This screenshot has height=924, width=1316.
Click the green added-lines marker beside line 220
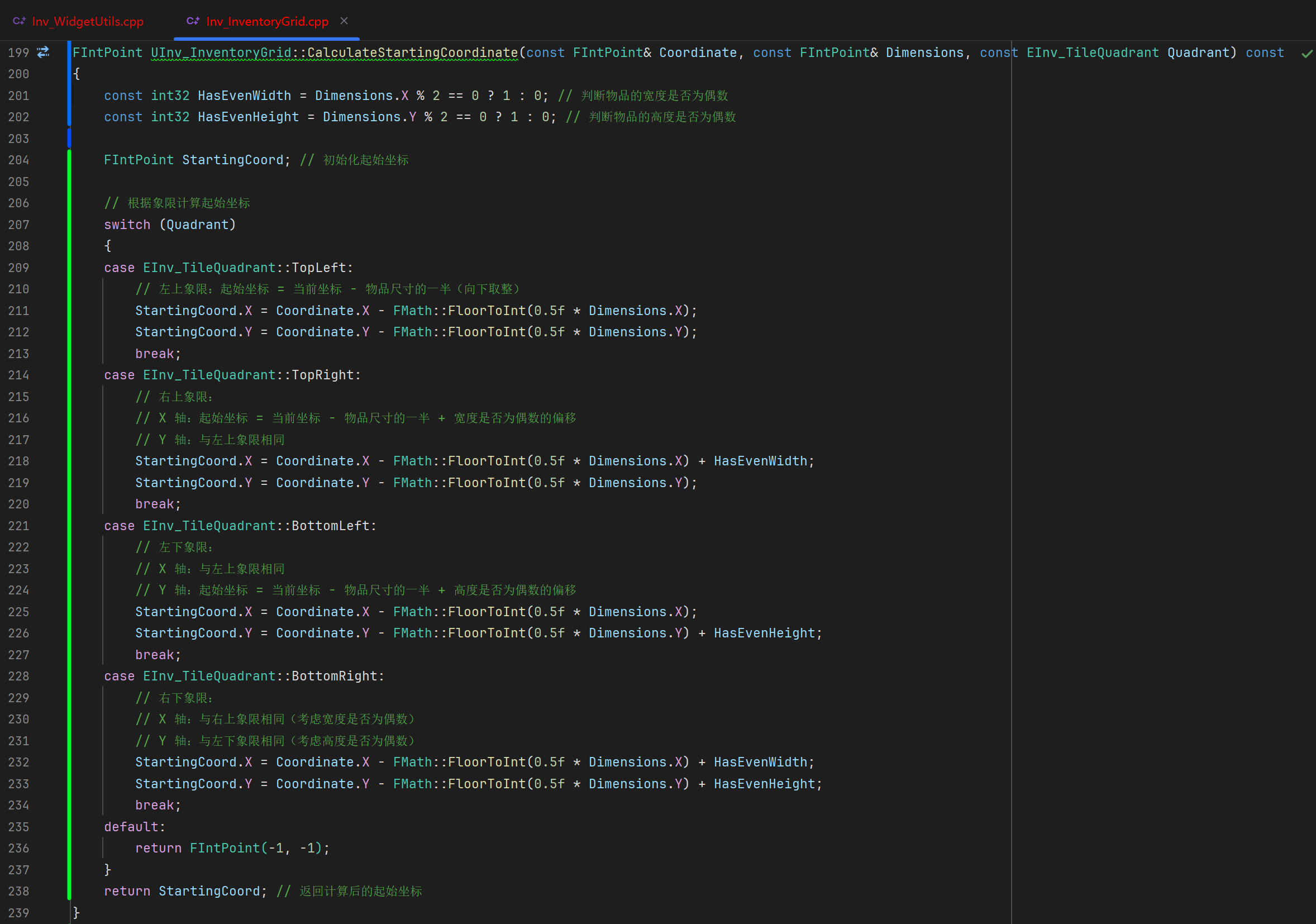coord(69,504)
